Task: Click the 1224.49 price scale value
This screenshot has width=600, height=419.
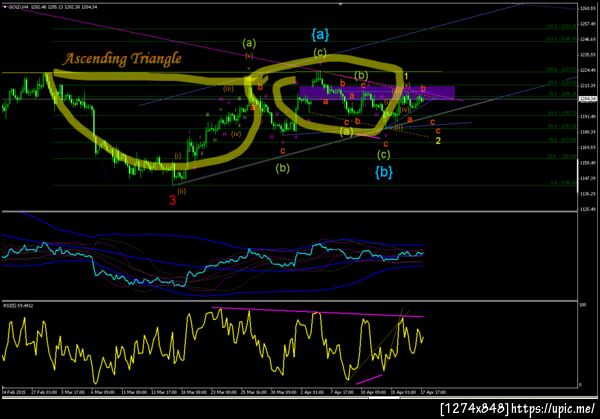Action: point(587,70)
